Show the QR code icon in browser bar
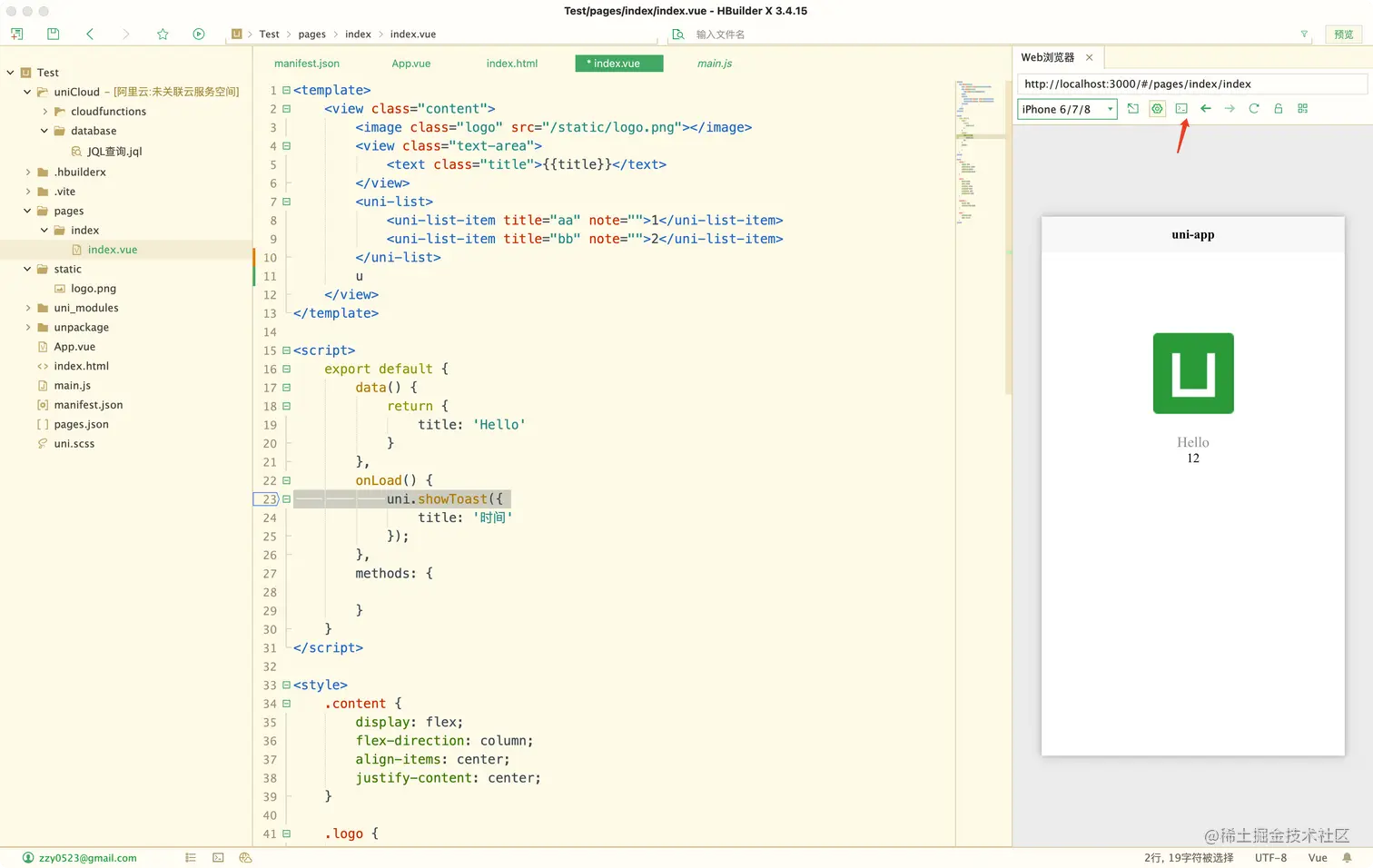This screenshot has width=1373, height=868. 1303,108
